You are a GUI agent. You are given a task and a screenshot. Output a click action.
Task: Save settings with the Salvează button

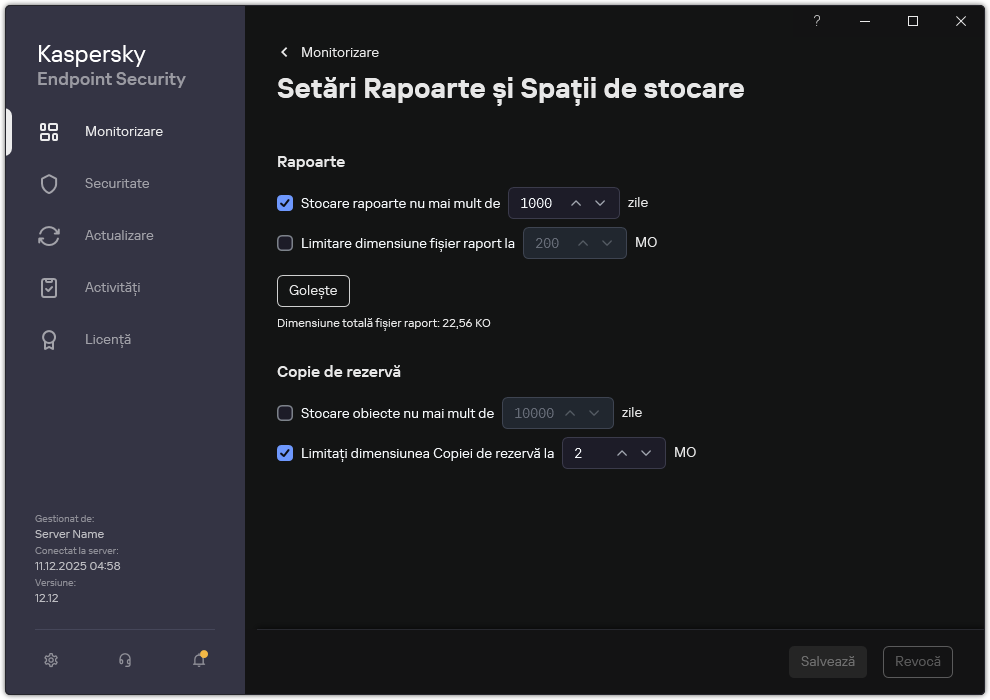(828, 661)
